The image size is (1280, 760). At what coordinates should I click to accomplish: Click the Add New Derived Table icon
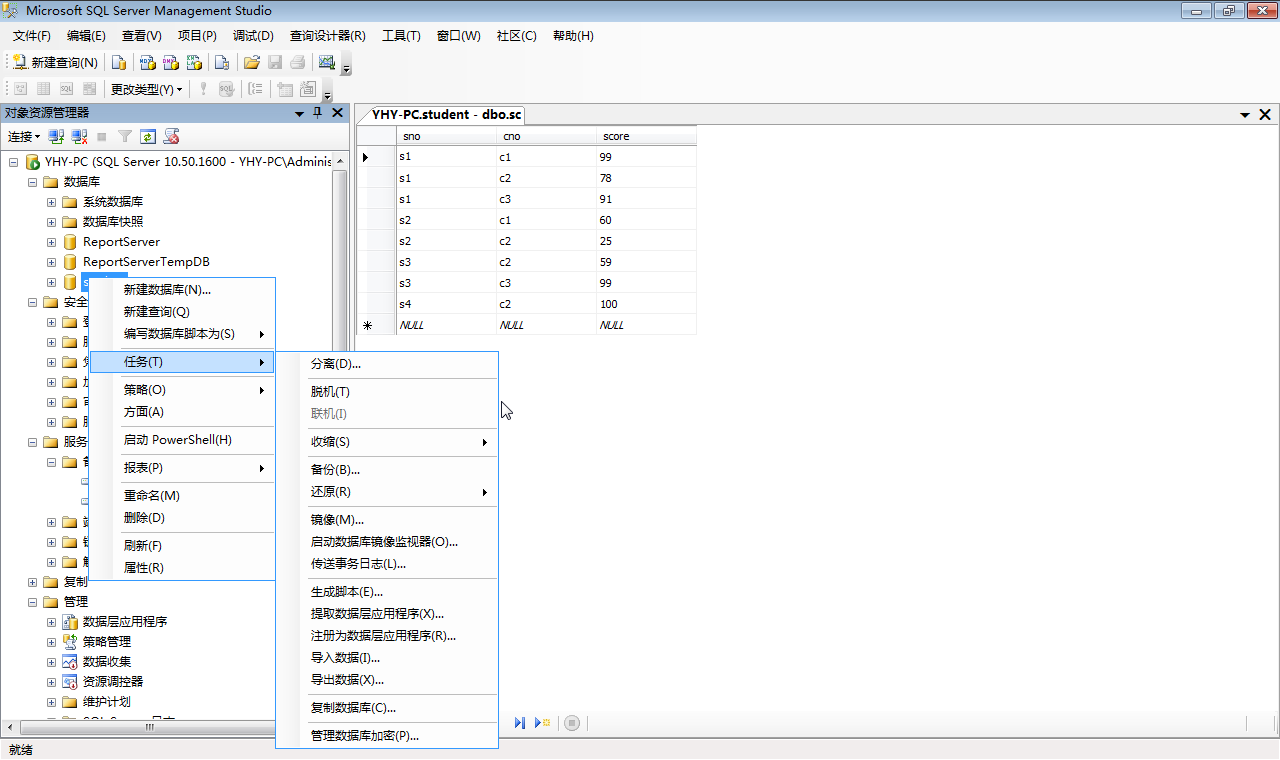pyautogui.click(x=309, y=89)
